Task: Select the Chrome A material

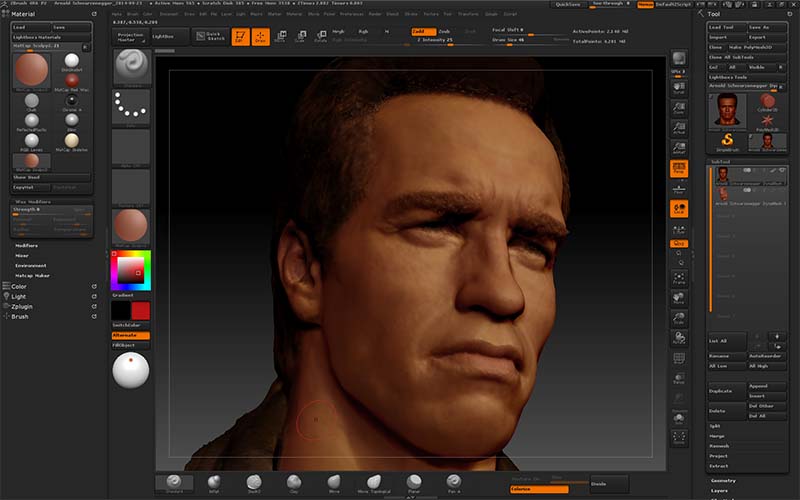Action: 72,103
